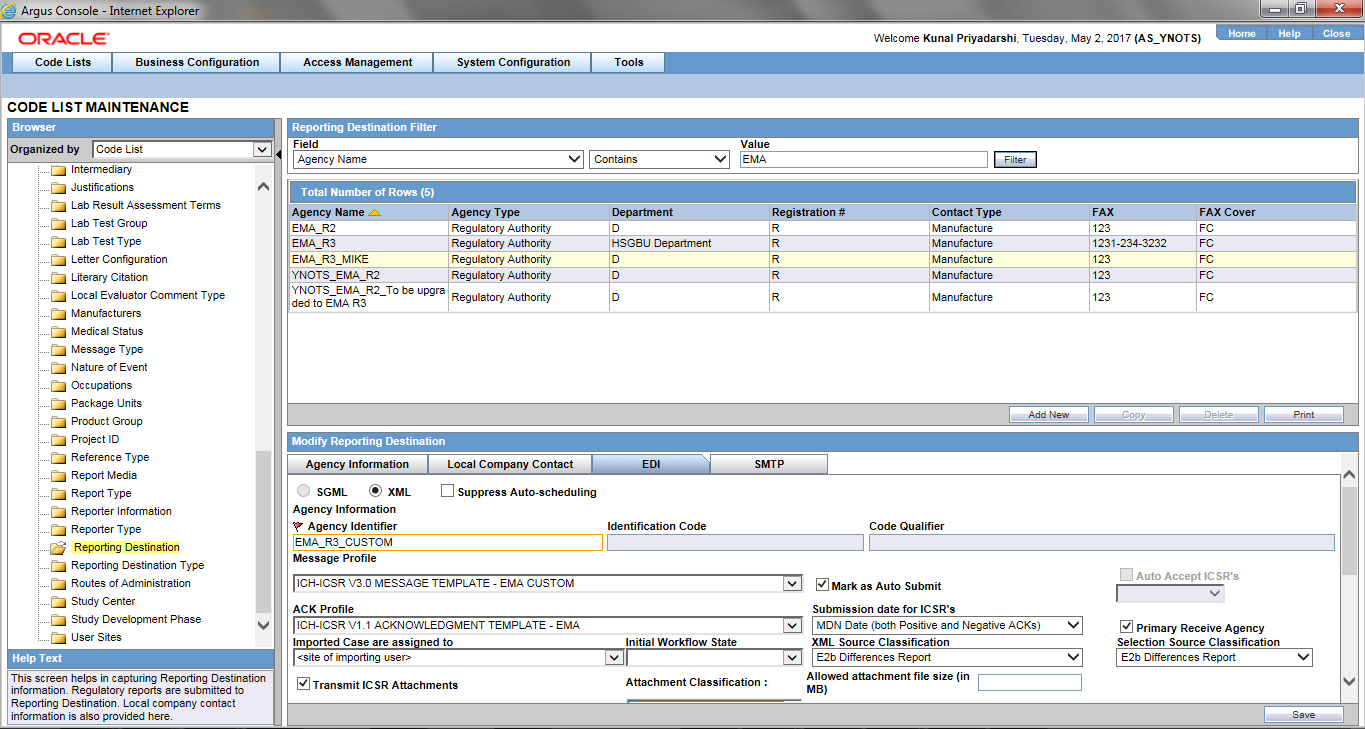Click the Lab Test Group folder icon

[x=58, y=224]
